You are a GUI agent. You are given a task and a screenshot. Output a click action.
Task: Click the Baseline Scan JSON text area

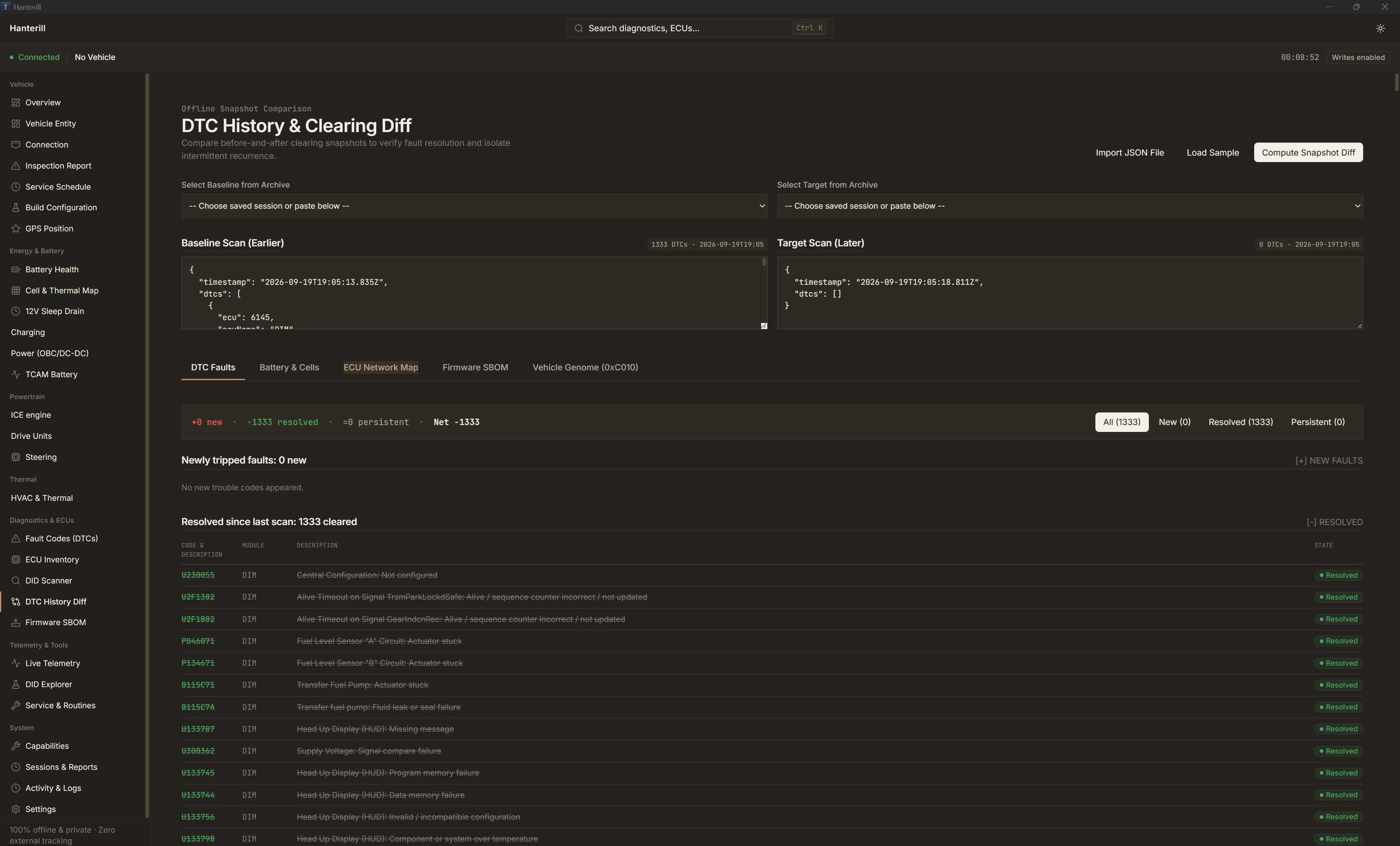(x=474, y=293)
